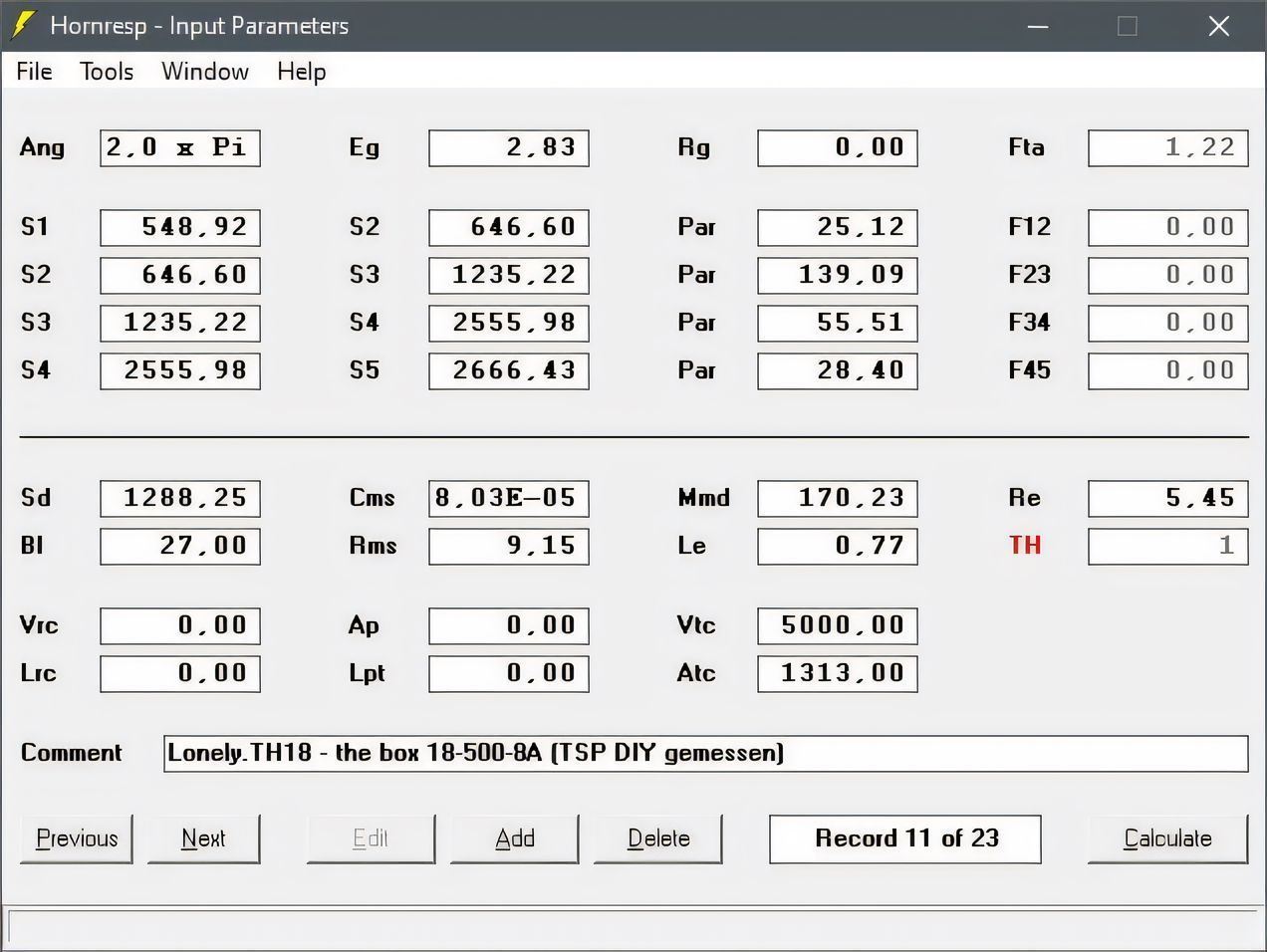Select the Re field with 5,45
1267x952 pixels.
(x=1168, y=498)
